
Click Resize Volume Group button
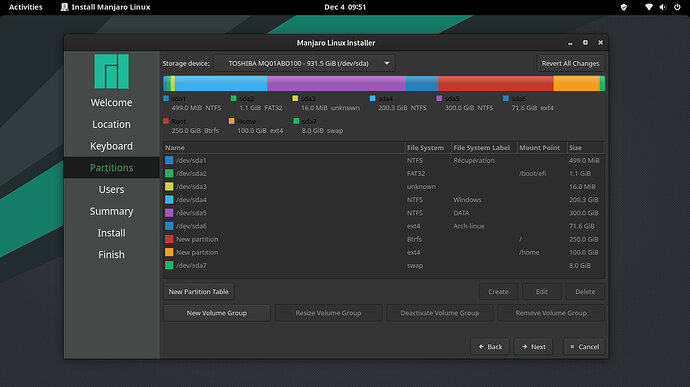click(x=328, y=313)
